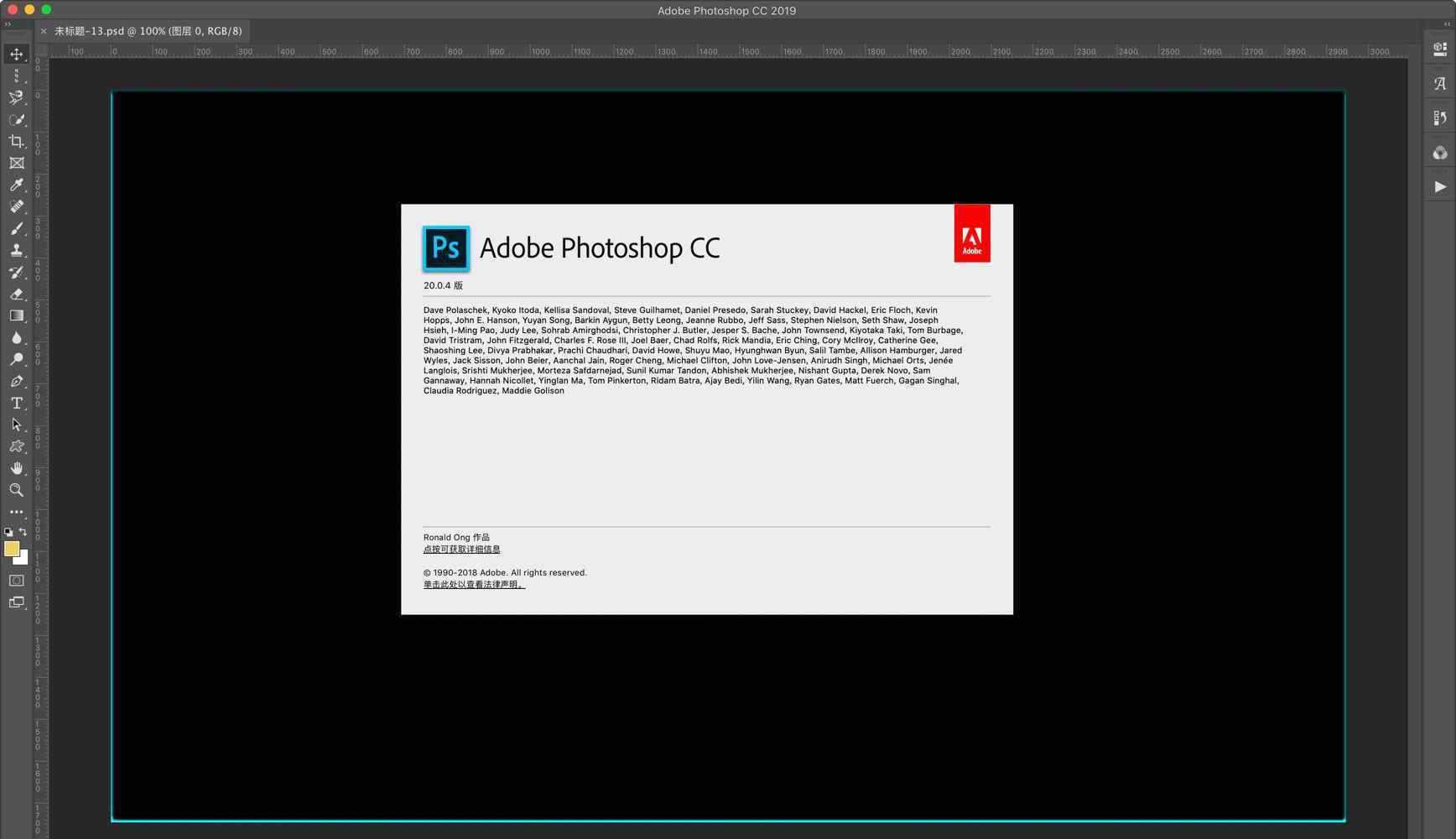Click the macOS yellow minimize button

(x=29, y=9)
